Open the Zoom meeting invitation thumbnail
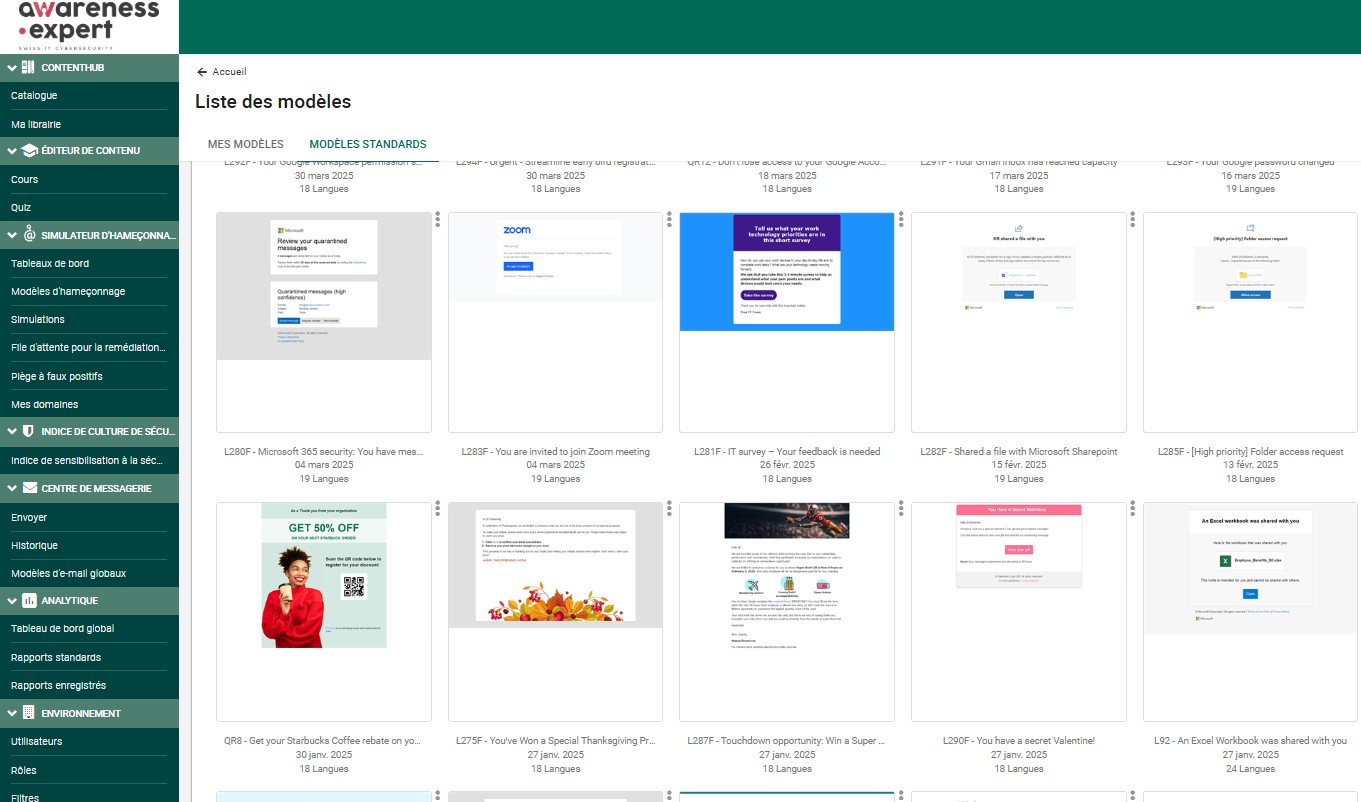 pyautogui.click(x=555, y=322)
